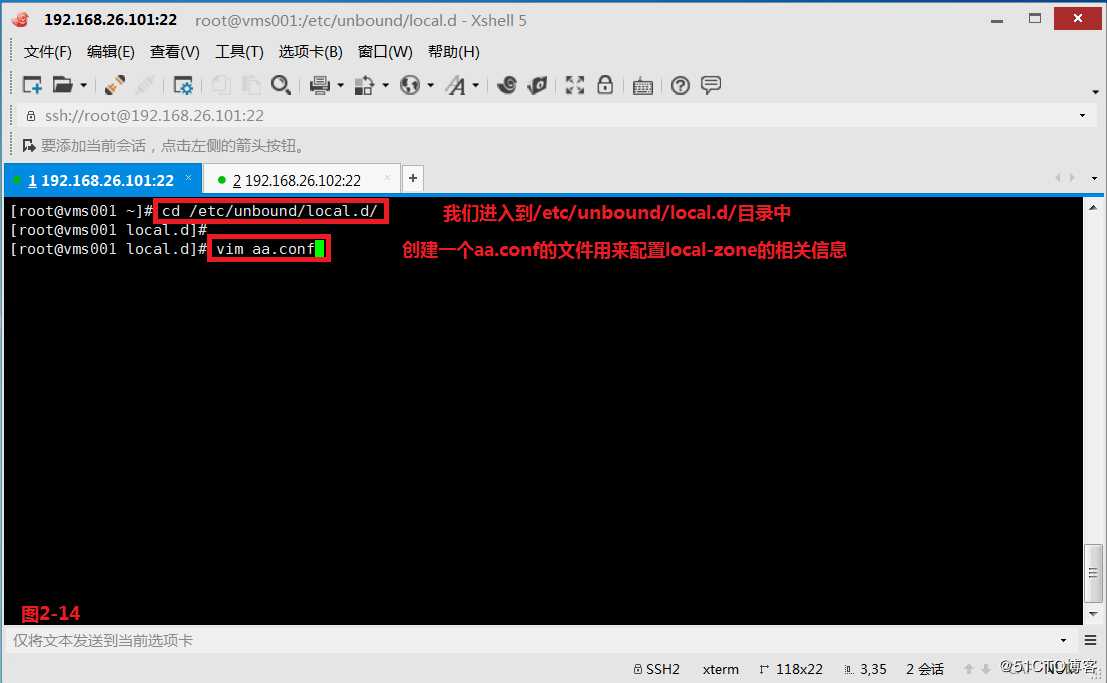Expand the Print icon dropdown arrow
1107x683 pixels.
[x=340, y=85]
